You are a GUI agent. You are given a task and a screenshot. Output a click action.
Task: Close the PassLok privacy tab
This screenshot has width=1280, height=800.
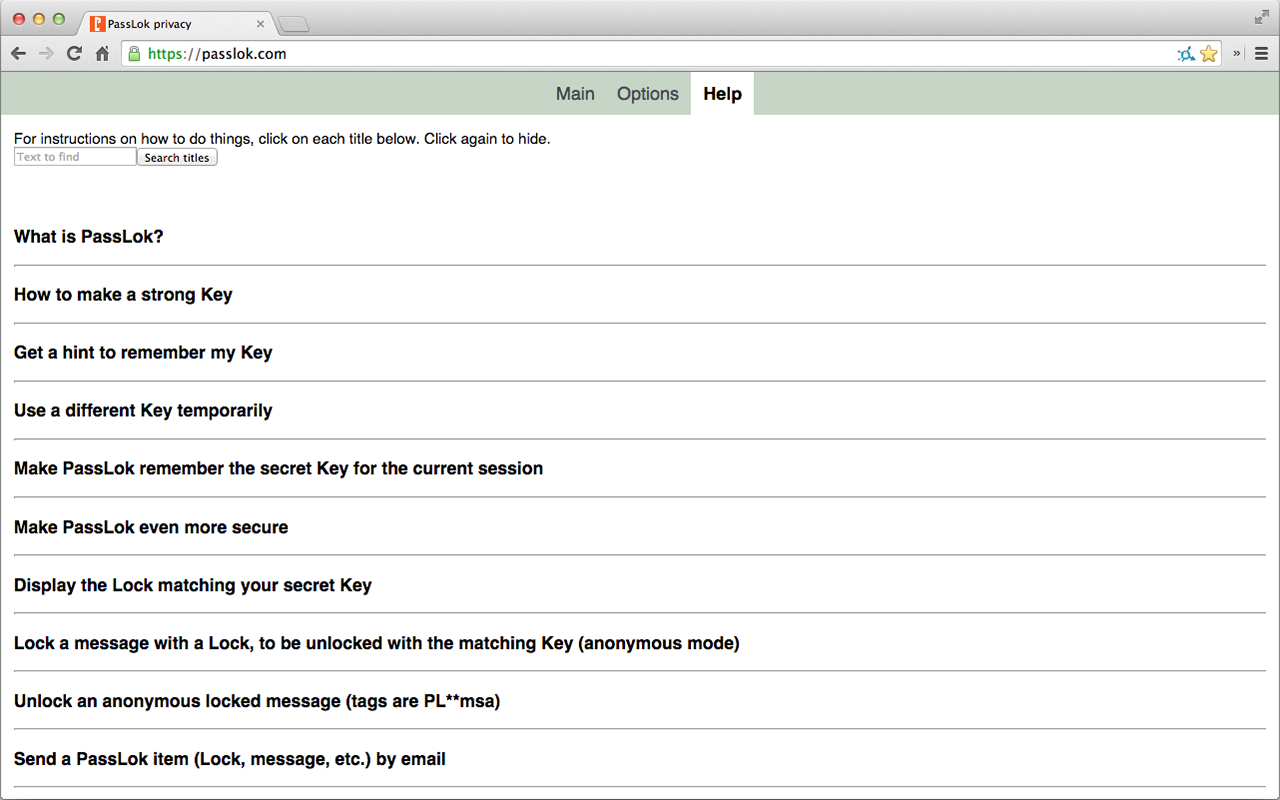pos(260,24)
